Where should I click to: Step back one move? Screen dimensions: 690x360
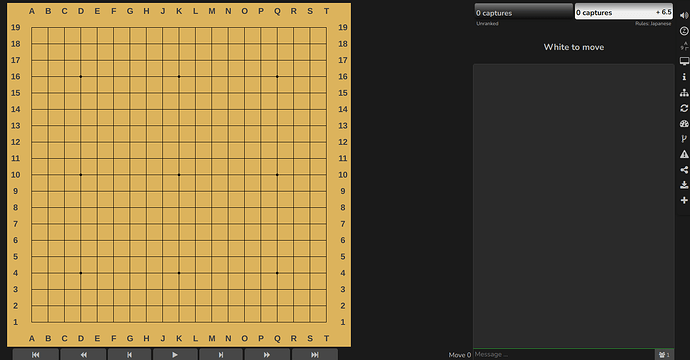(129, 354)
